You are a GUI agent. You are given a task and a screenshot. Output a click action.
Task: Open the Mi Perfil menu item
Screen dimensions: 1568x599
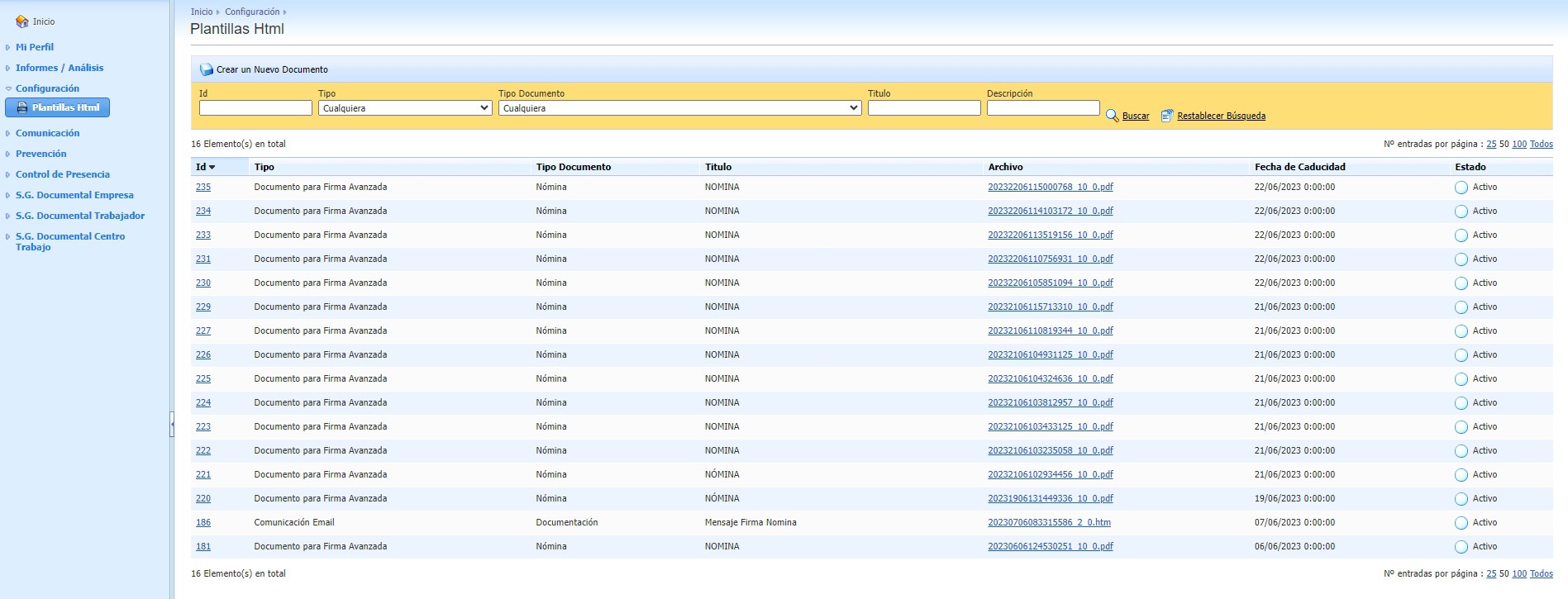[x=35, y=47]
